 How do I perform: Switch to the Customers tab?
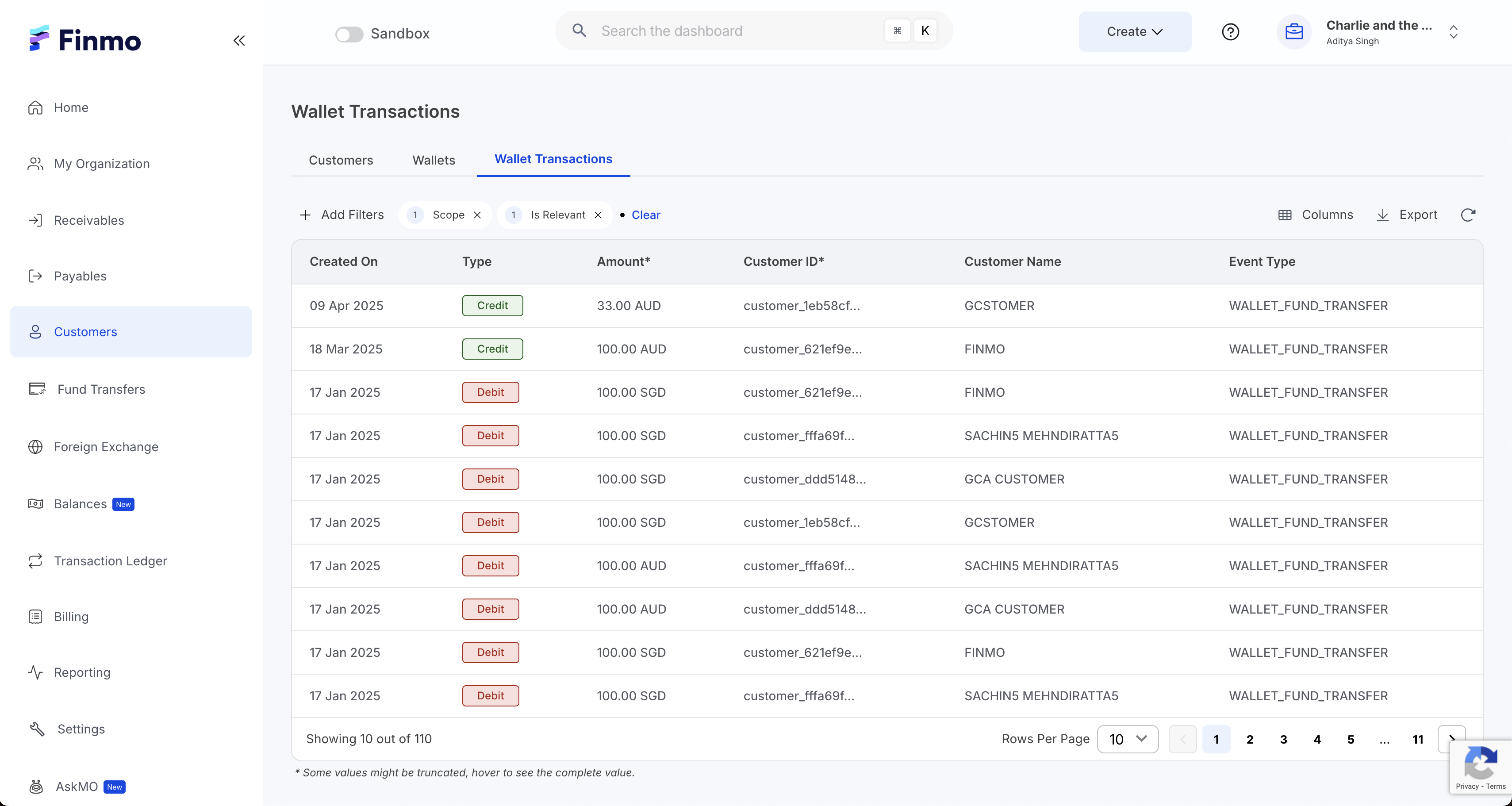(x=341, y=160)
